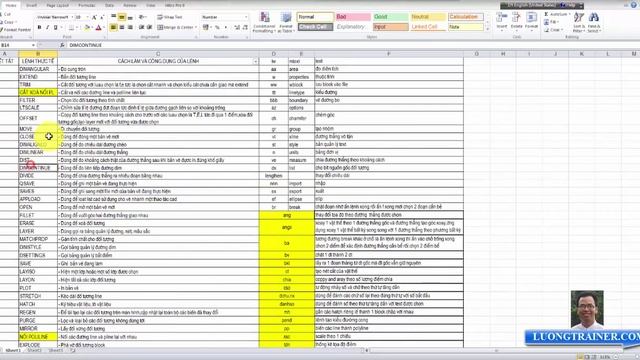This screenshot has height=360, width=640.
Task: Increase the cell indent
Action: pos(149,27)
